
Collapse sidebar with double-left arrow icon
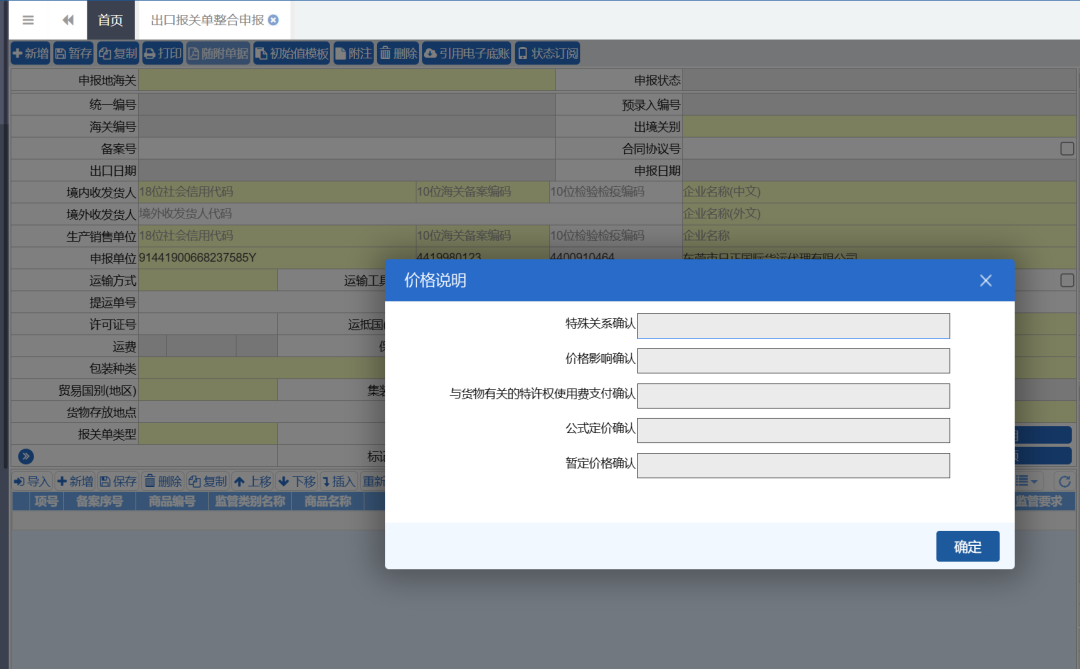68,20
